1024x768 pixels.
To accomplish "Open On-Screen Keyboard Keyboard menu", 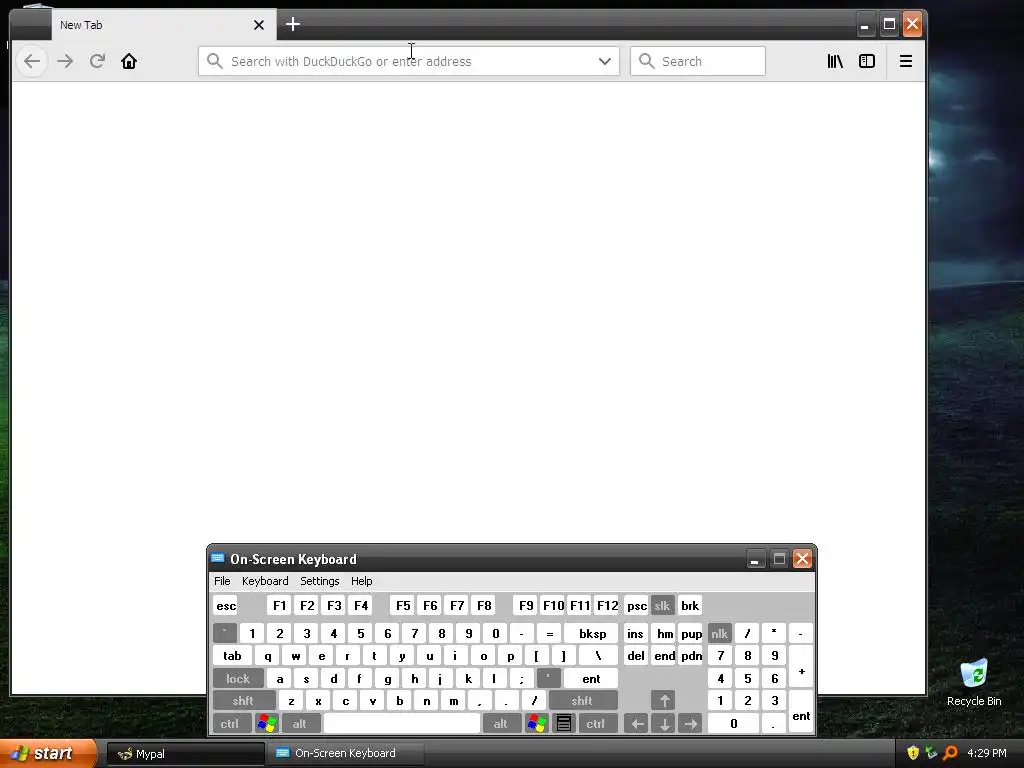I will [265, 581].
